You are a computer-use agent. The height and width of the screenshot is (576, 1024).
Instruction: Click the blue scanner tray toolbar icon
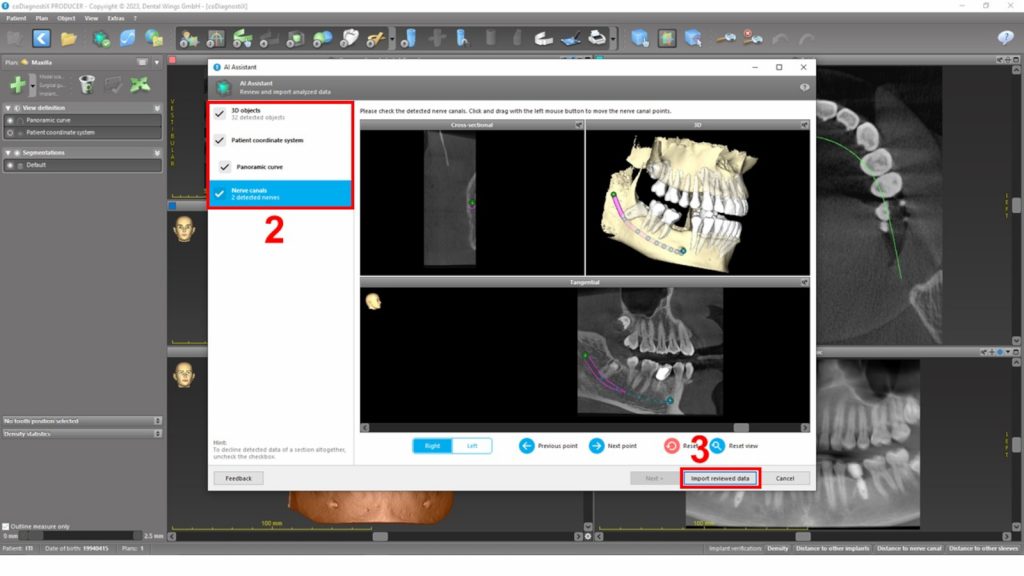570,39
